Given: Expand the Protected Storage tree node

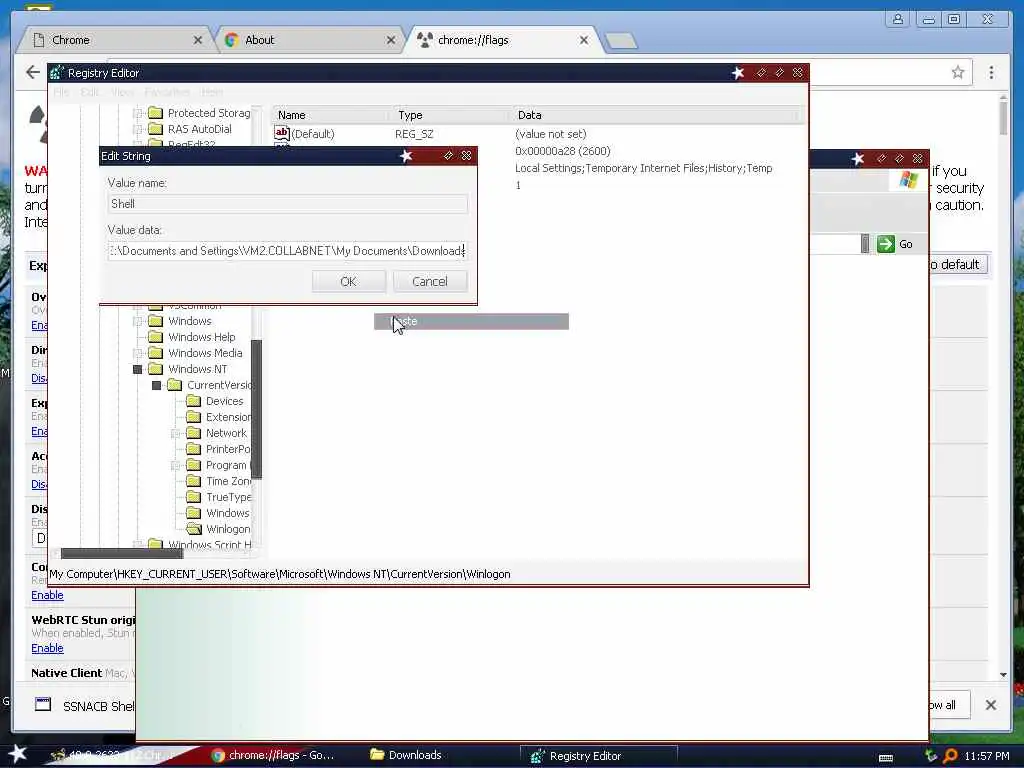Looking at the screenshot, I should 138,113.
